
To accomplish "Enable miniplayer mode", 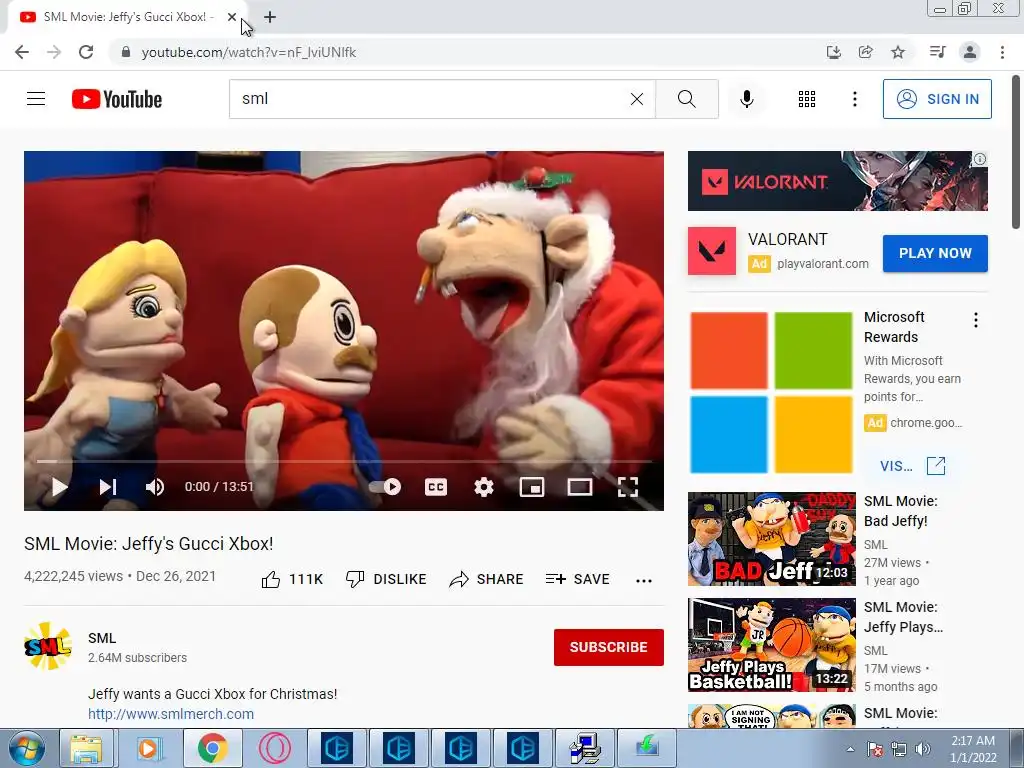I will [532, 487].
